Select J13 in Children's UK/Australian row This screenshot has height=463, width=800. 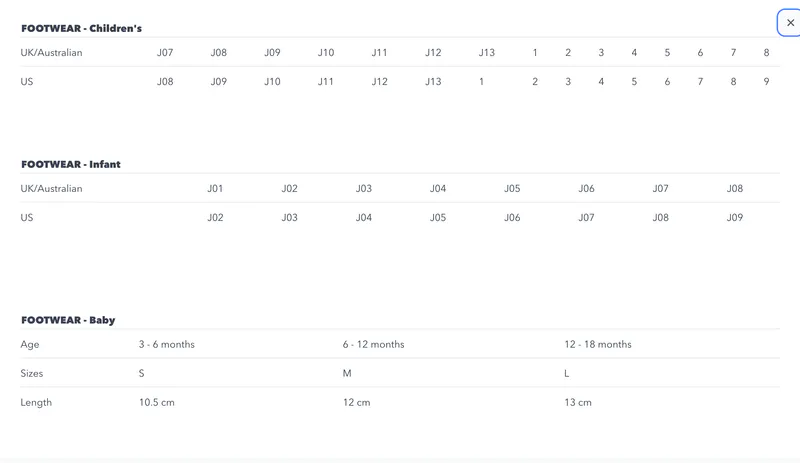[486, 53]
